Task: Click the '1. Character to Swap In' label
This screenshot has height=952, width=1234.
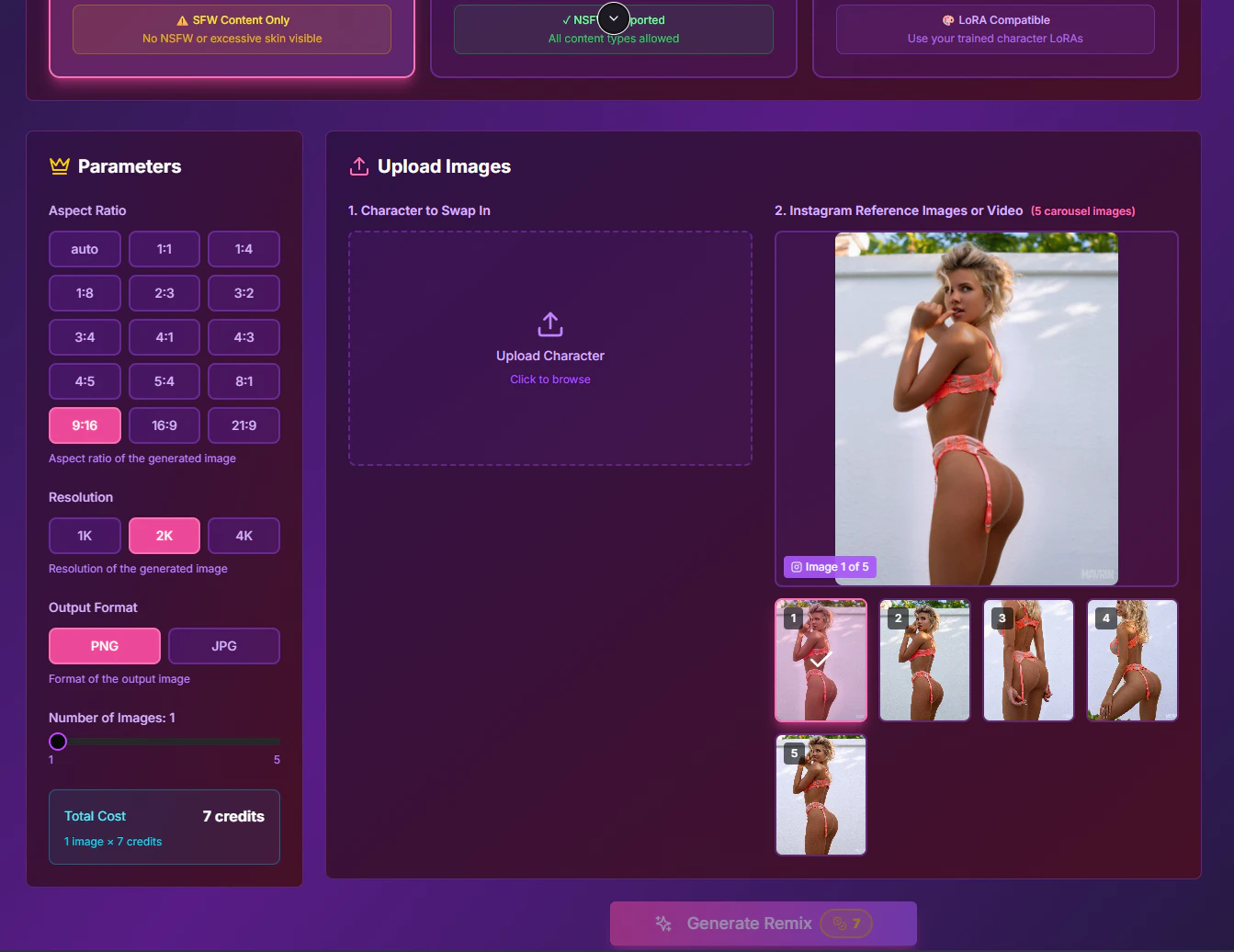Action: point(419,210)
